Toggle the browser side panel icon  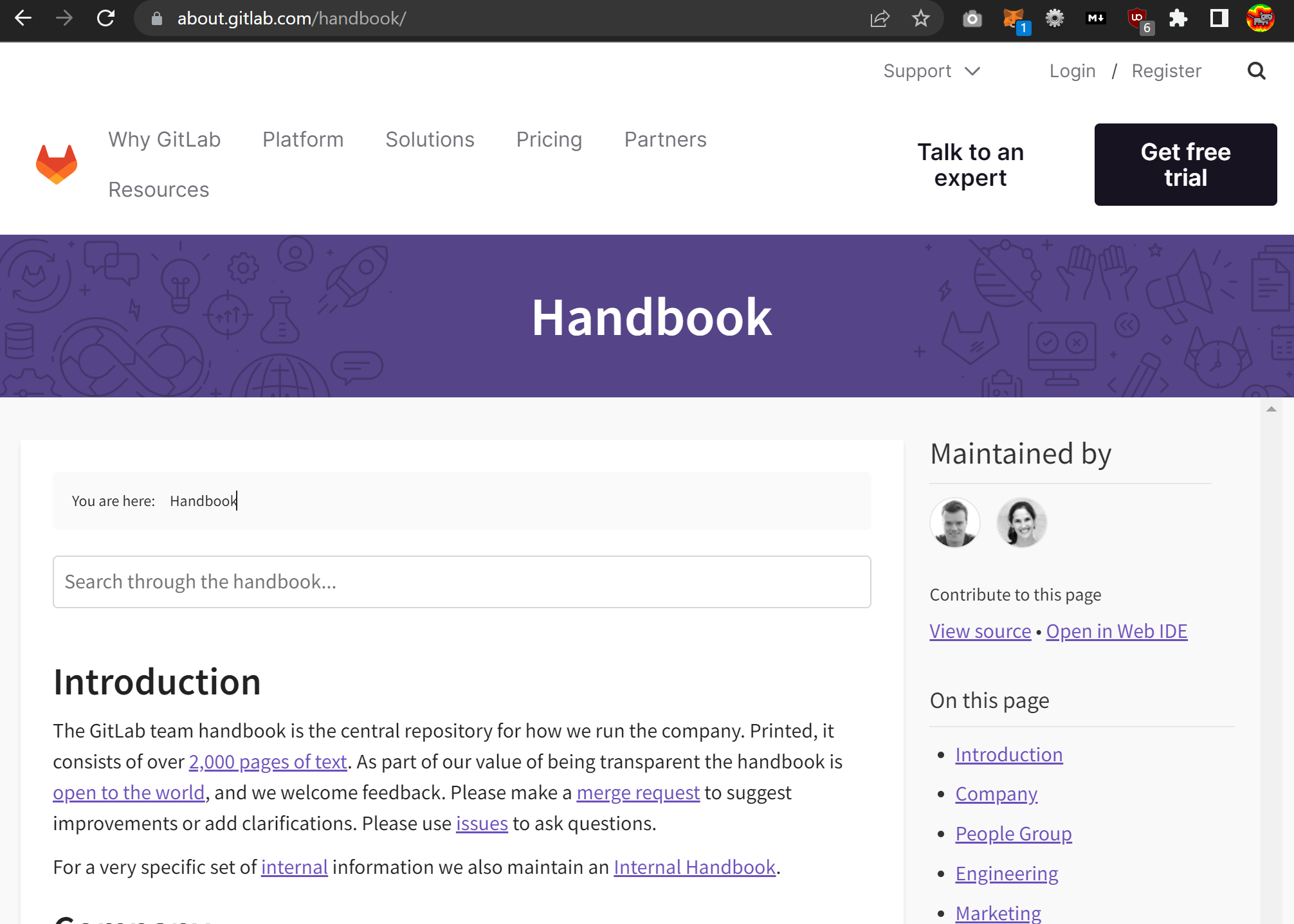tap(1219, 18)
